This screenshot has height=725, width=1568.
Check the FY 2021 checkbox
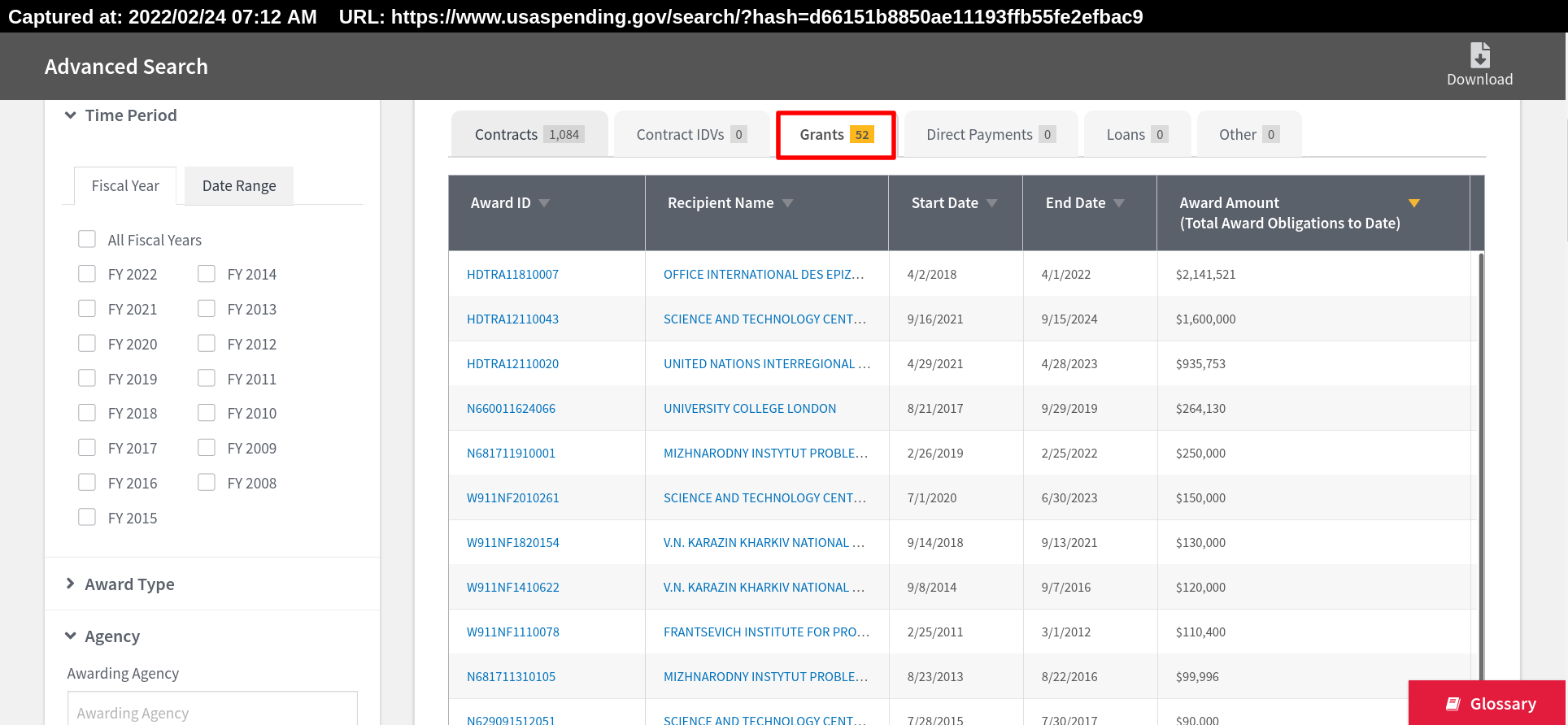[x=87, y=309]
